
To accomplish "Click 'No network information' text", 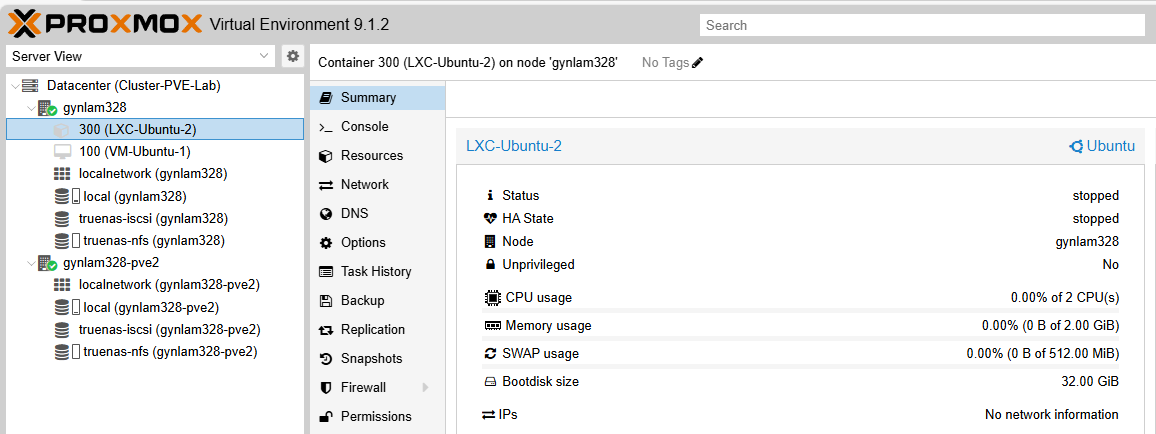I will pos(1052,415).
